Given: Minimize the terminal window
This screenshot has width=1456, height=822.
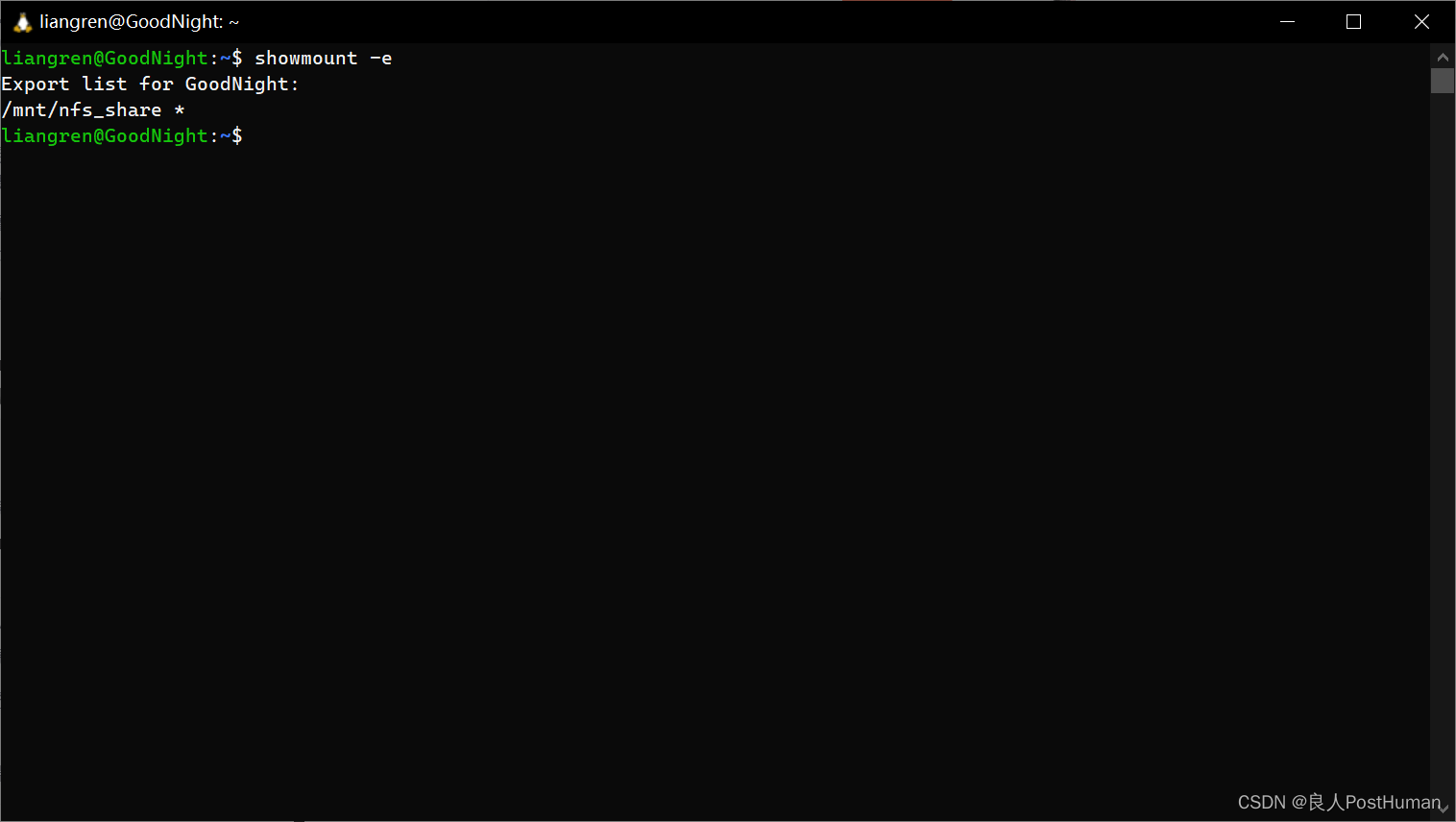Looking at the screenshot, I should click(x=1287, y=20).
